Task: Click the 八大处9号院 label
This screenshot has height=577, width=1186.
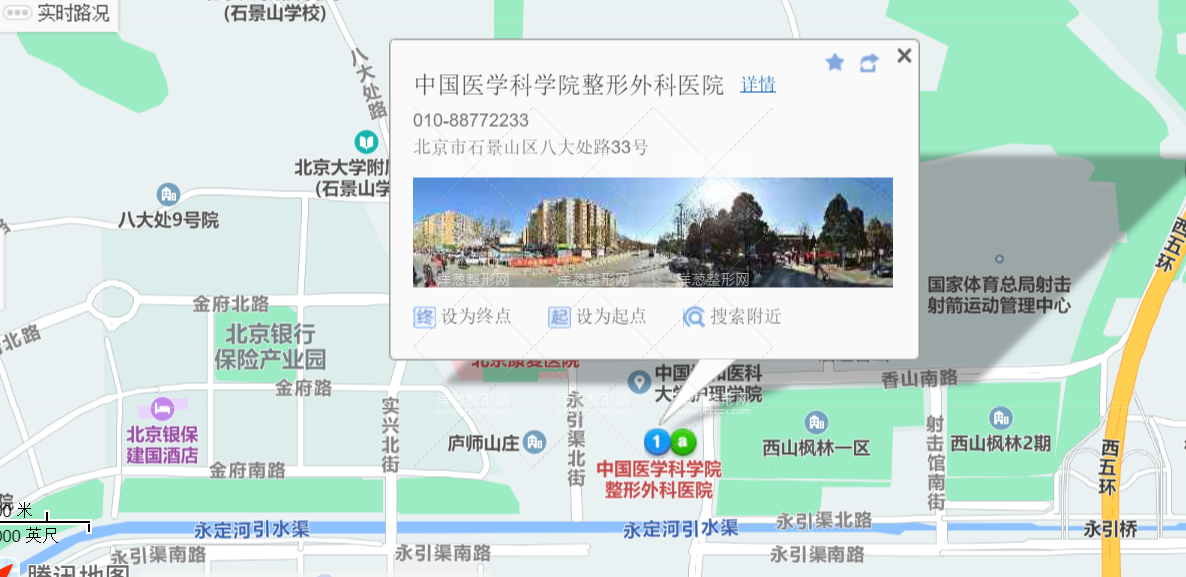Action: (x=168, y=221)
